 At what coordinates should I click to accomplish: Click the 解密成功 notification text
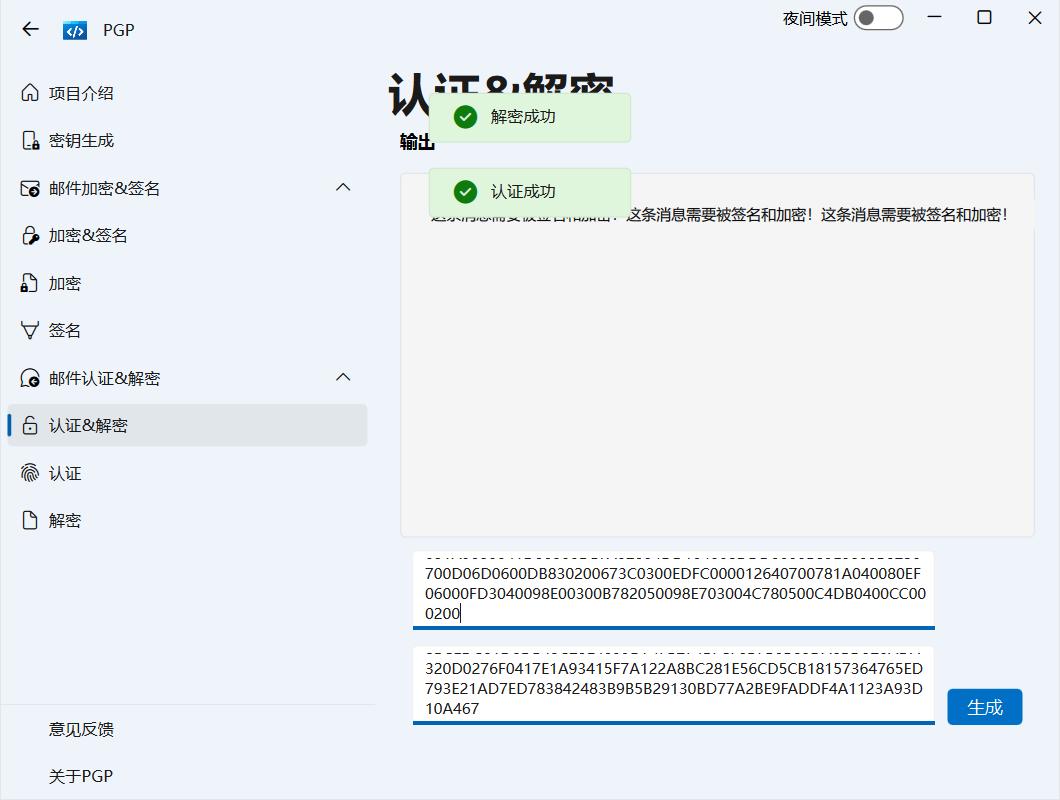pos(523,117)
